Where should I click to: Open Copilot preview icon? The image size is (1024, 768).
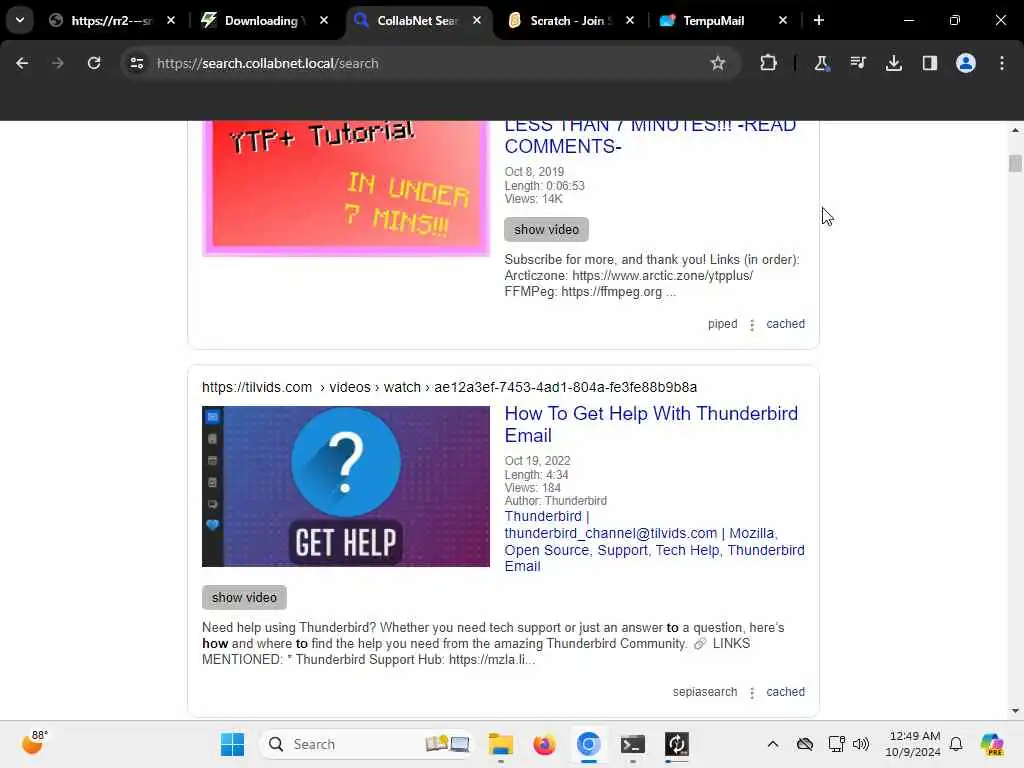991,744
